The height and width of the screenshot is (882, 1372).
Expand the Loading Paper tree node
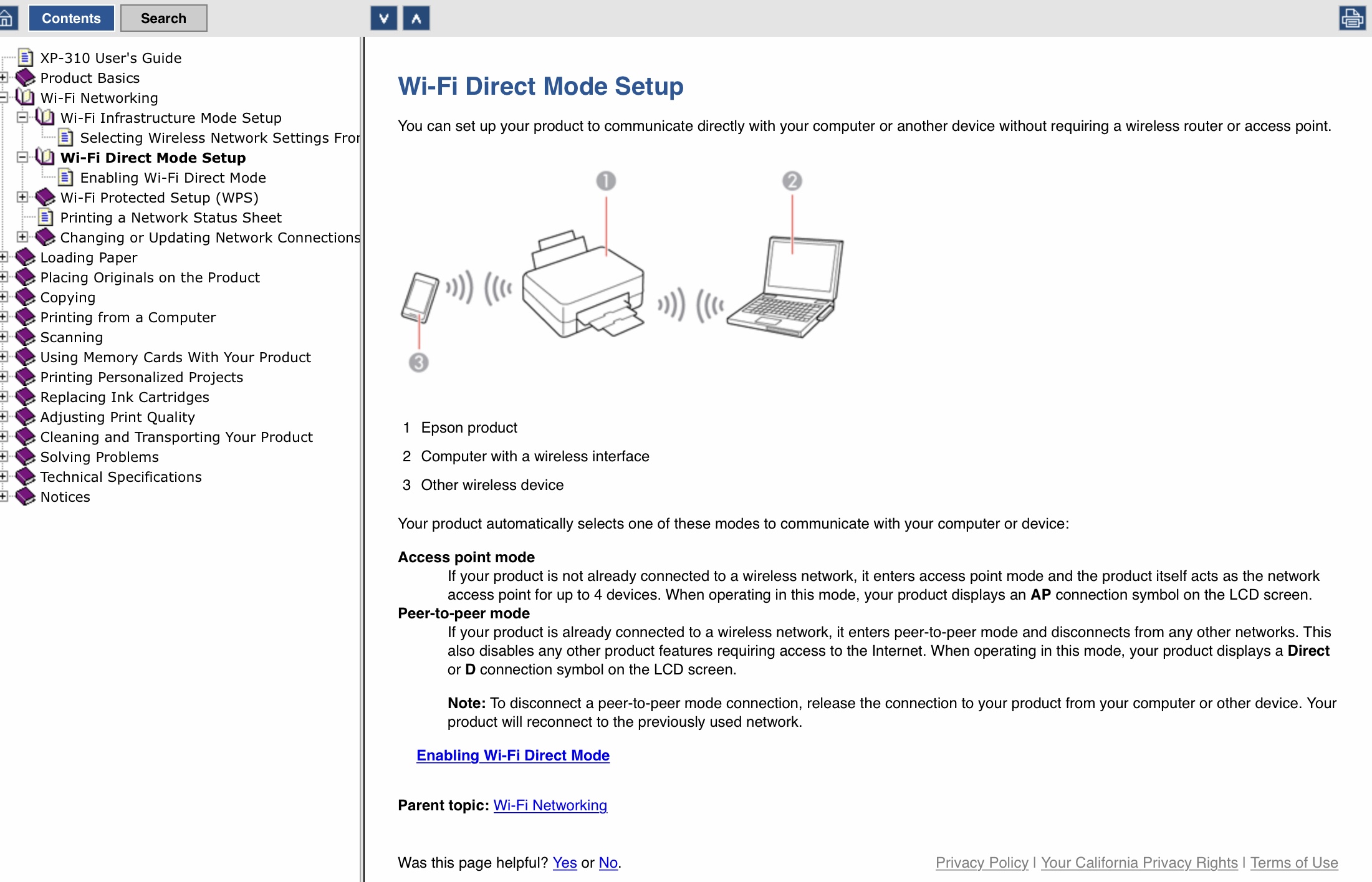(3, 257)
